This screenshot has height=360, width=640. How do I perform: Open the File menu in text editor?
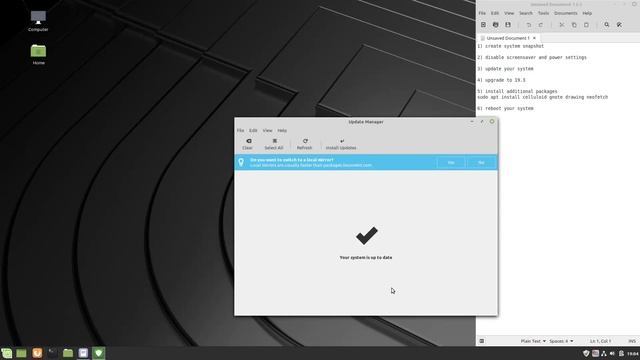(482, 13)
